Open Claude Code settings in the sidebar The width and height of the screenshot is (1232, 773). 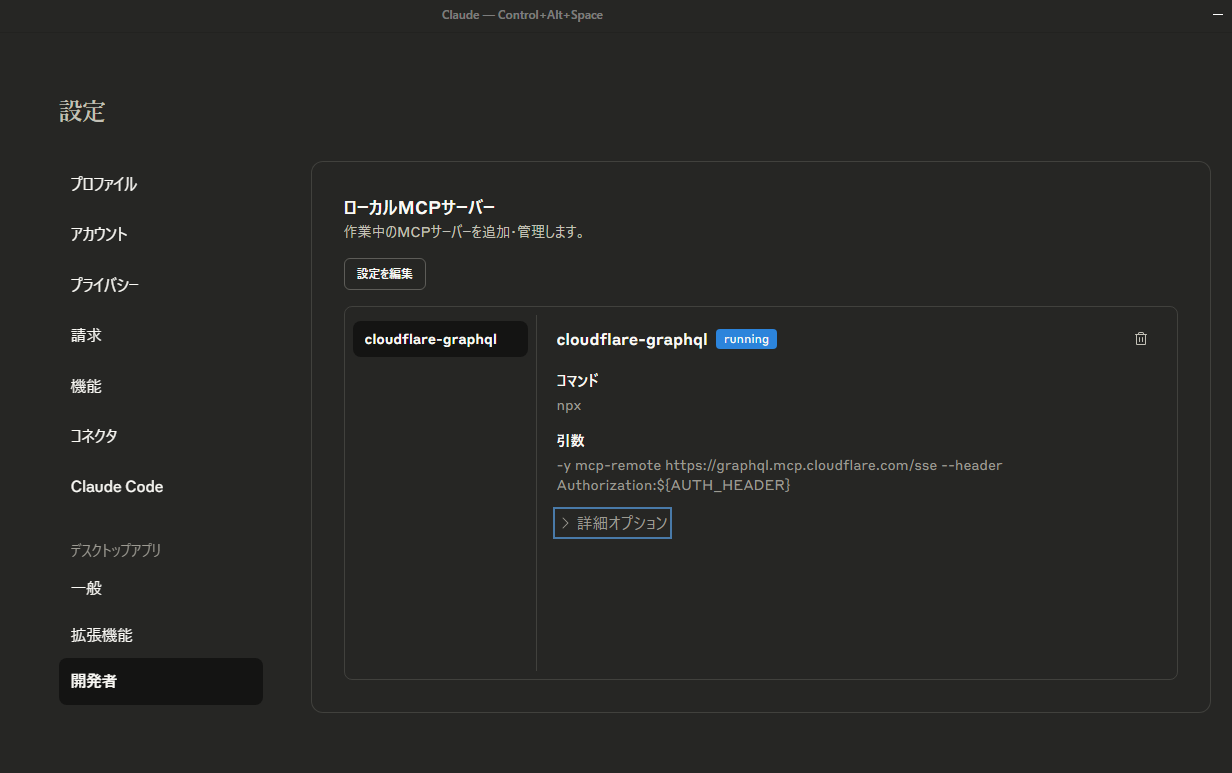pos(117,487)
